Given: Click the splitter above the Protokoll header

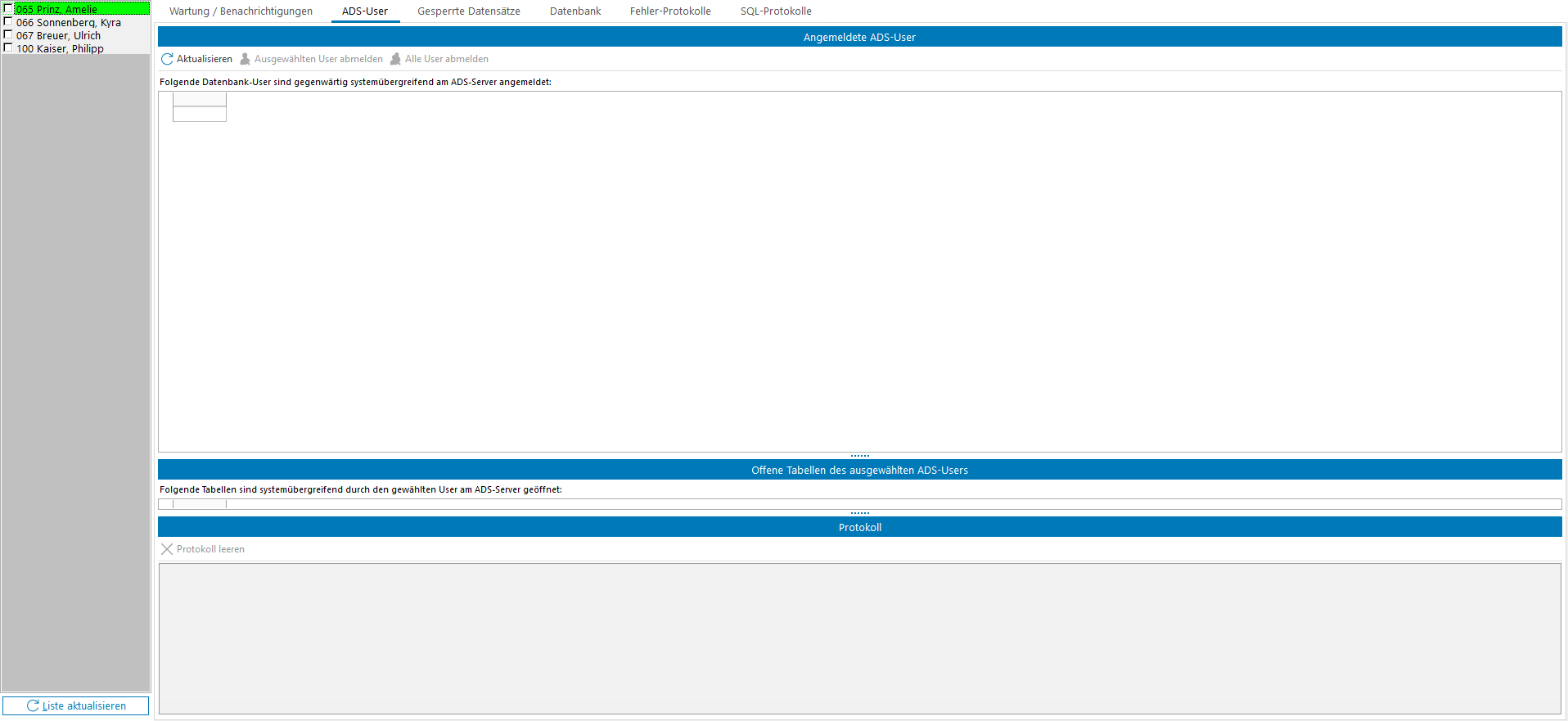Looking at the screenshot, I should point(859,513).
